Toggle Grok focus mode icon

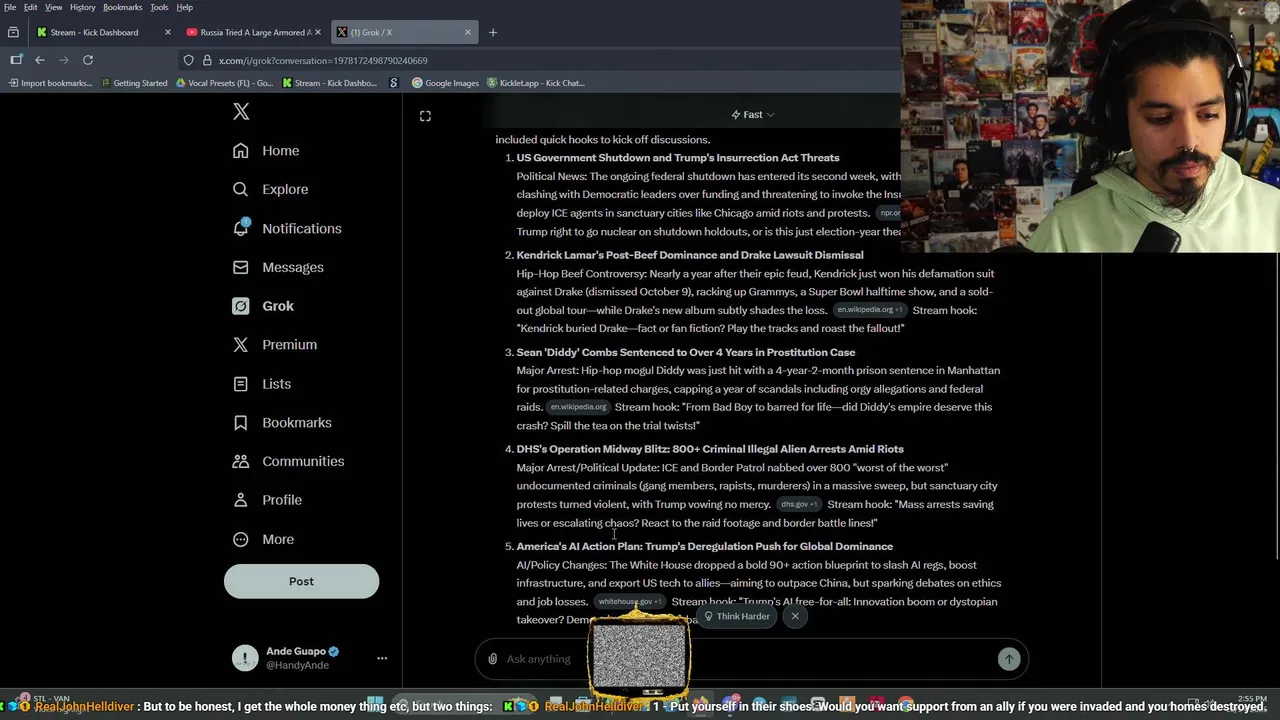tap(425, 116)
